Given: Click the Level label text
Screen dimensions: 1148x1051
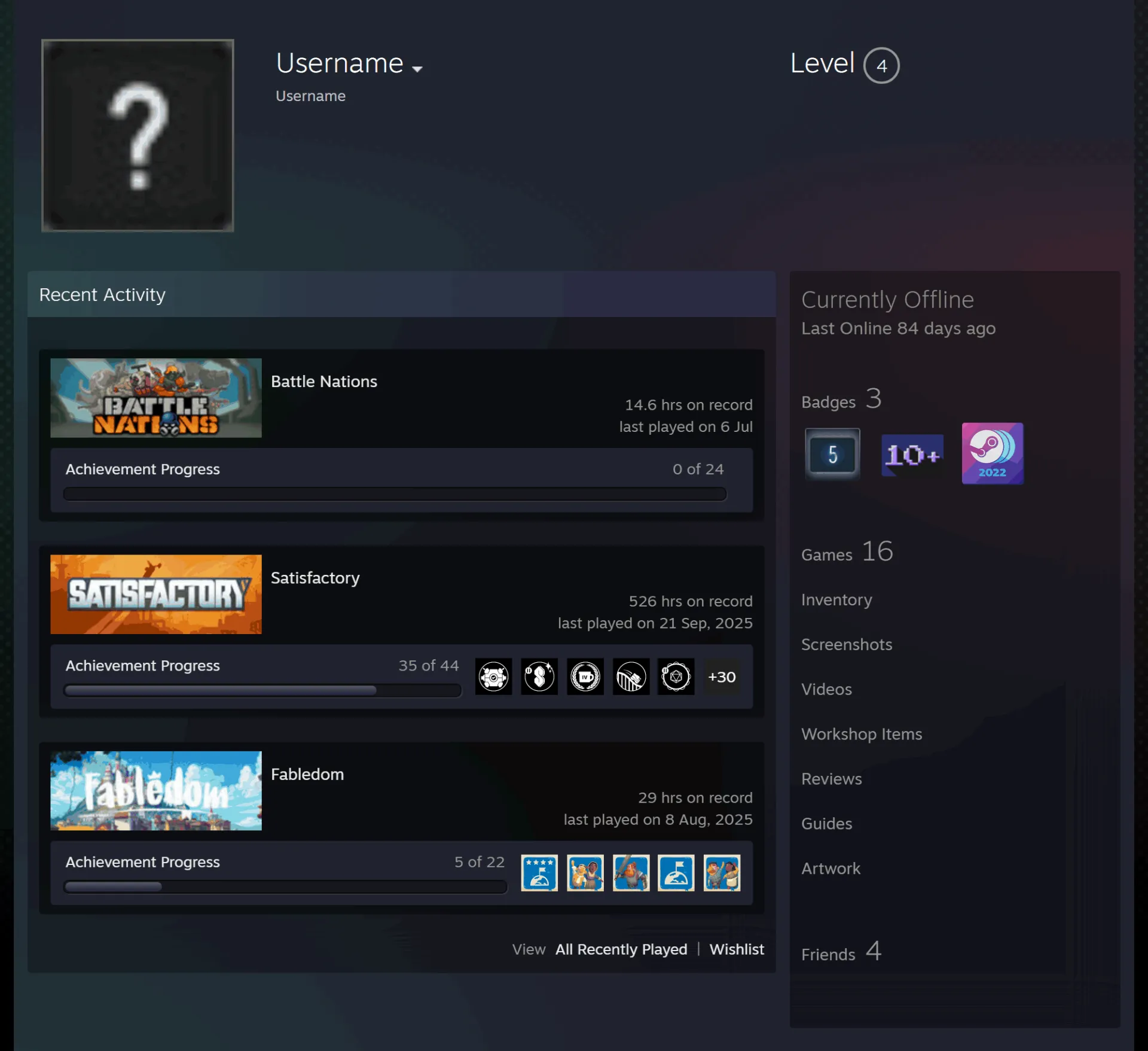Looking at the screenshot, I should click(x=822, y=63).
